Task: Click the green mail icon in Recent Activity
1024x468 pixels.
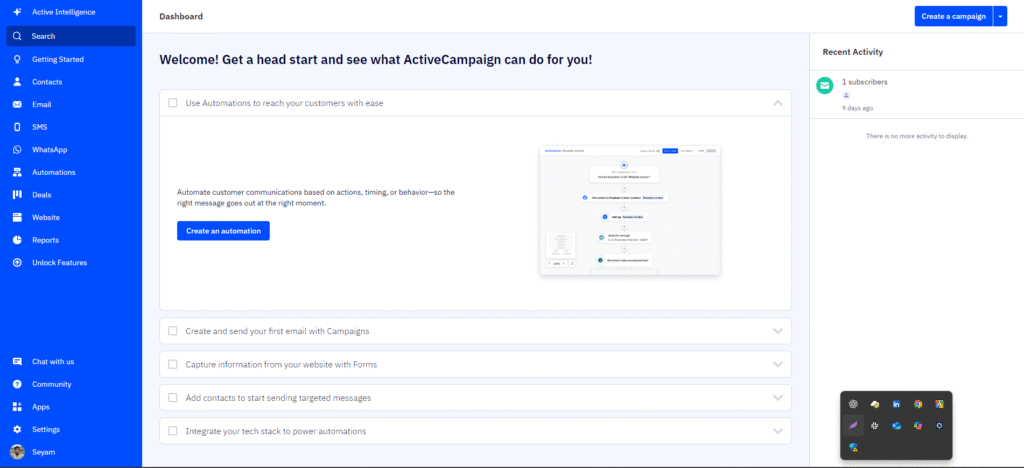Action: 825,85
